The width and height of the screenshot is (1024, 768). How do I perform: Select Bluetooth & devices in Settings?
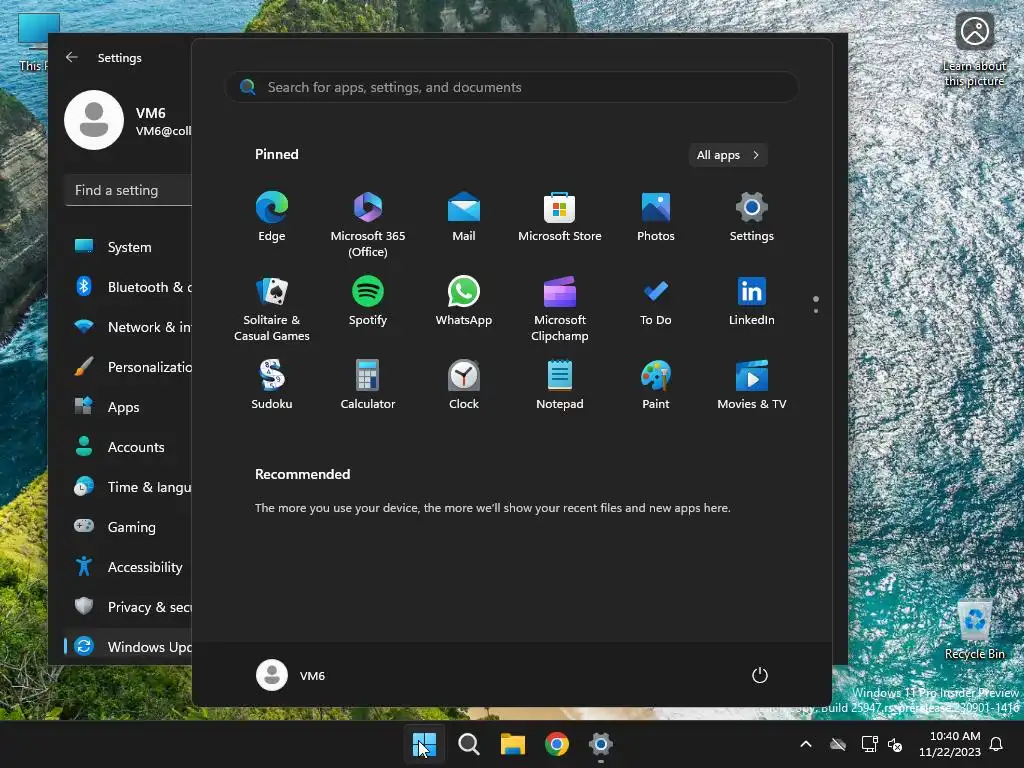pyautogui.click(x=129, y=287)
